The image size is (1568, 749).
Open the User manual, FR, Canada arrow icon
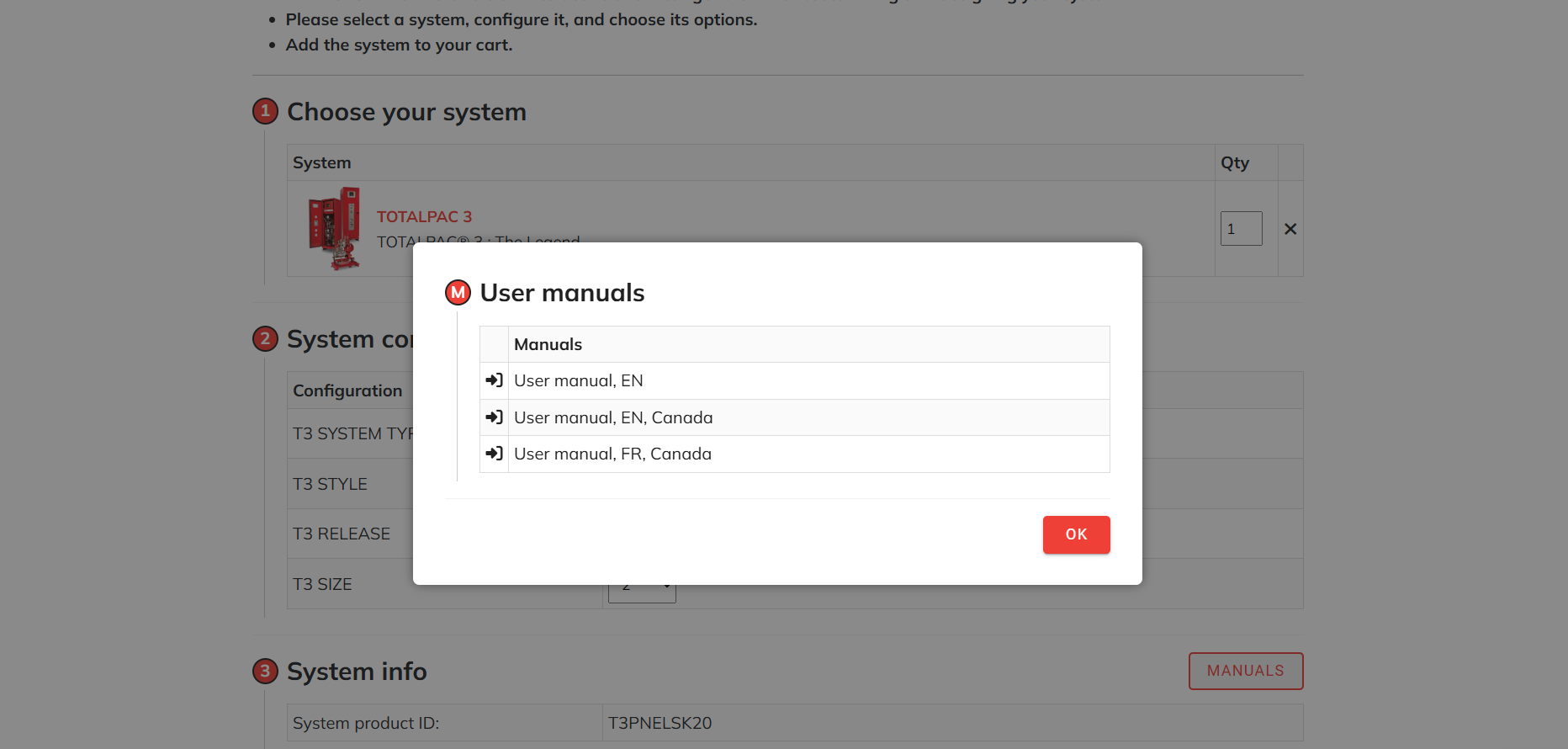[x=494, y=454]
